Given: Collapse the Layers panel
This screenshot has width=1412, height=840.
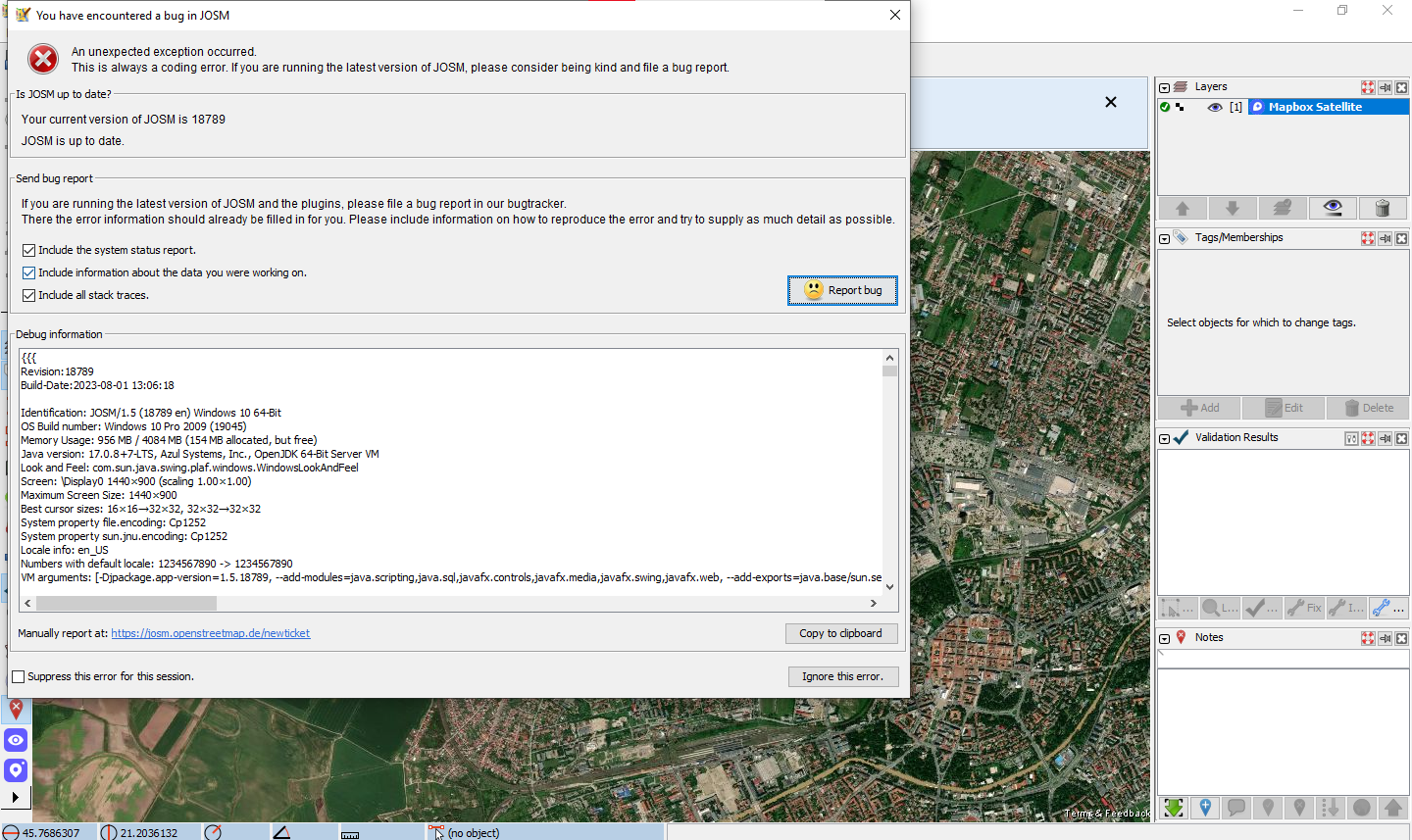Looking at the screenshot, I should (x=1165, y=88).
